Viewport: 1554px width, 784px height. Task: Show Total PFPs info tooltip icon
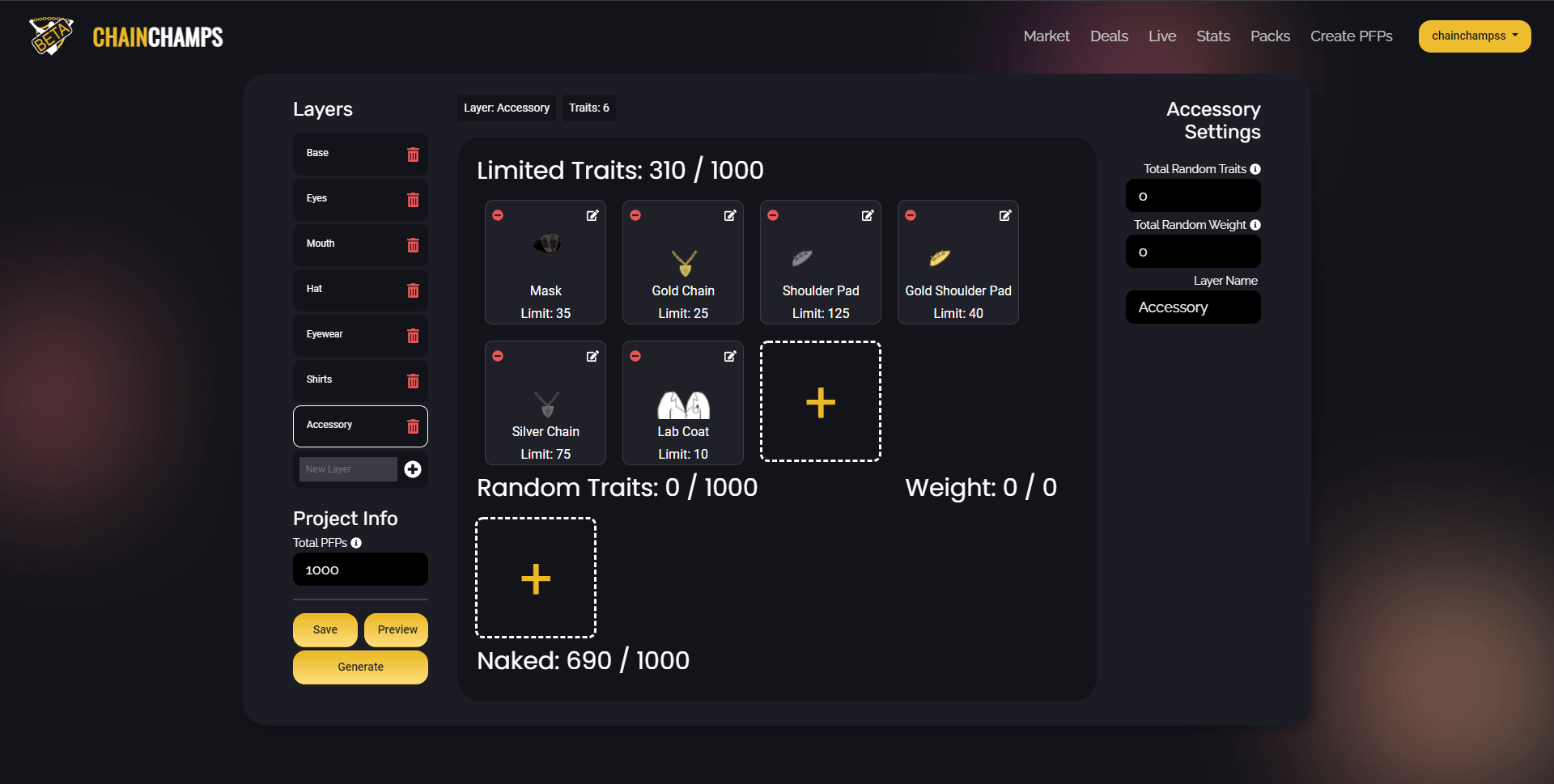pyautogui.click(x=356, y=543)
